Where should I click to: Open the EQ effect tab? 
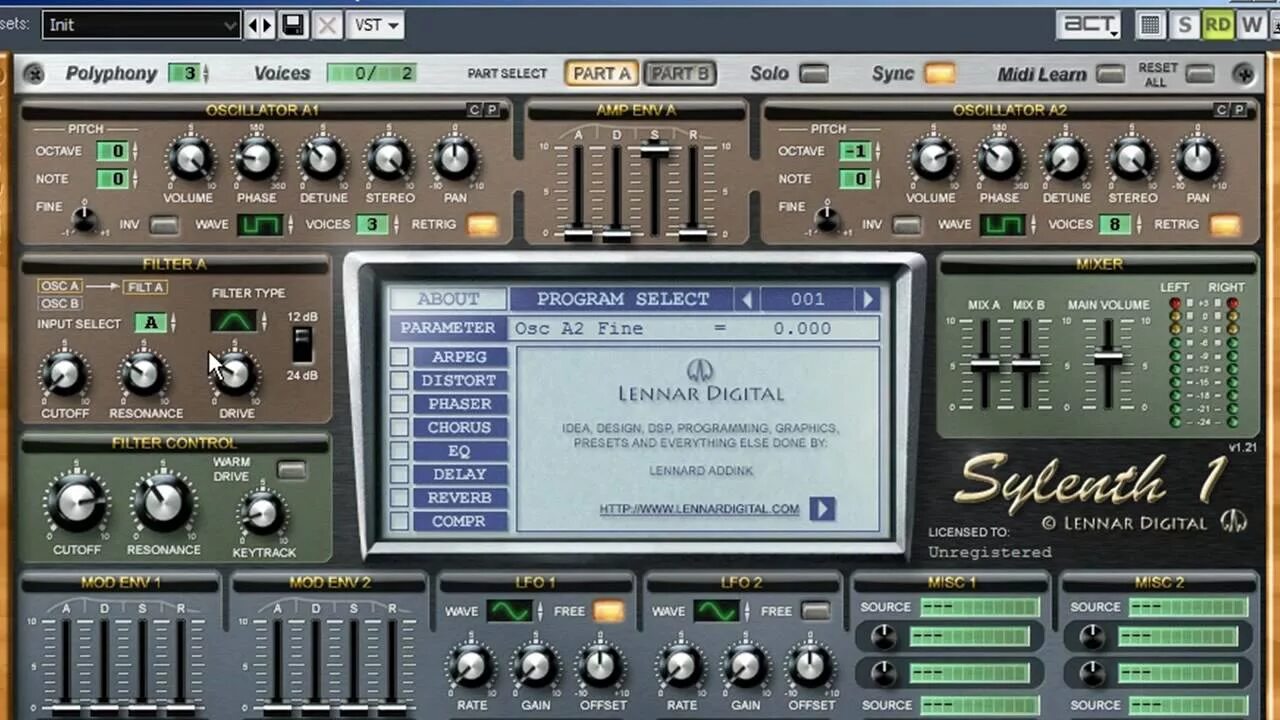459,451
